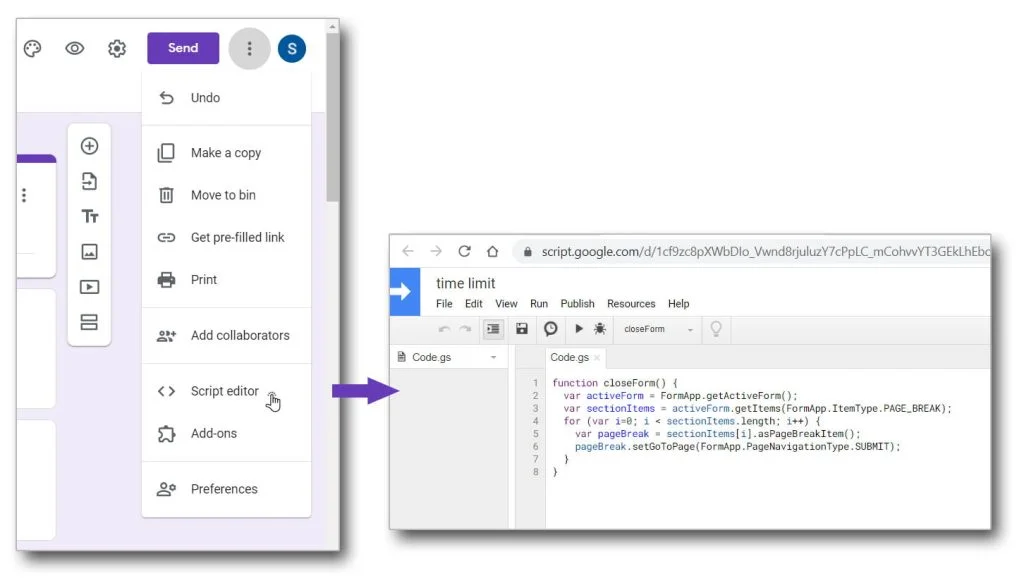Click the form card vertical dots

pos(24,195)
